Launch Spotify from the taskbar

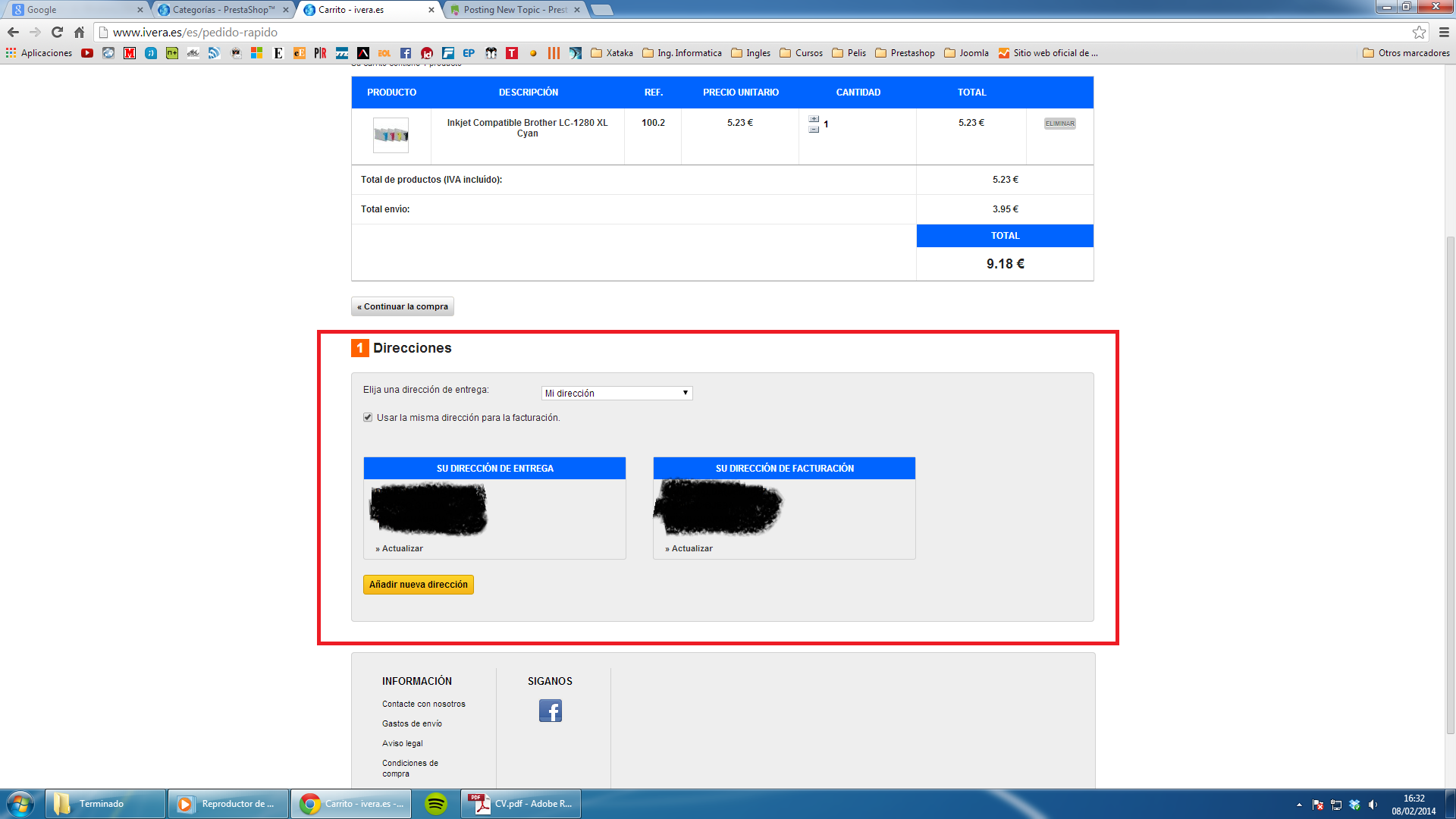pyautogui.click(x=436, y=804)
